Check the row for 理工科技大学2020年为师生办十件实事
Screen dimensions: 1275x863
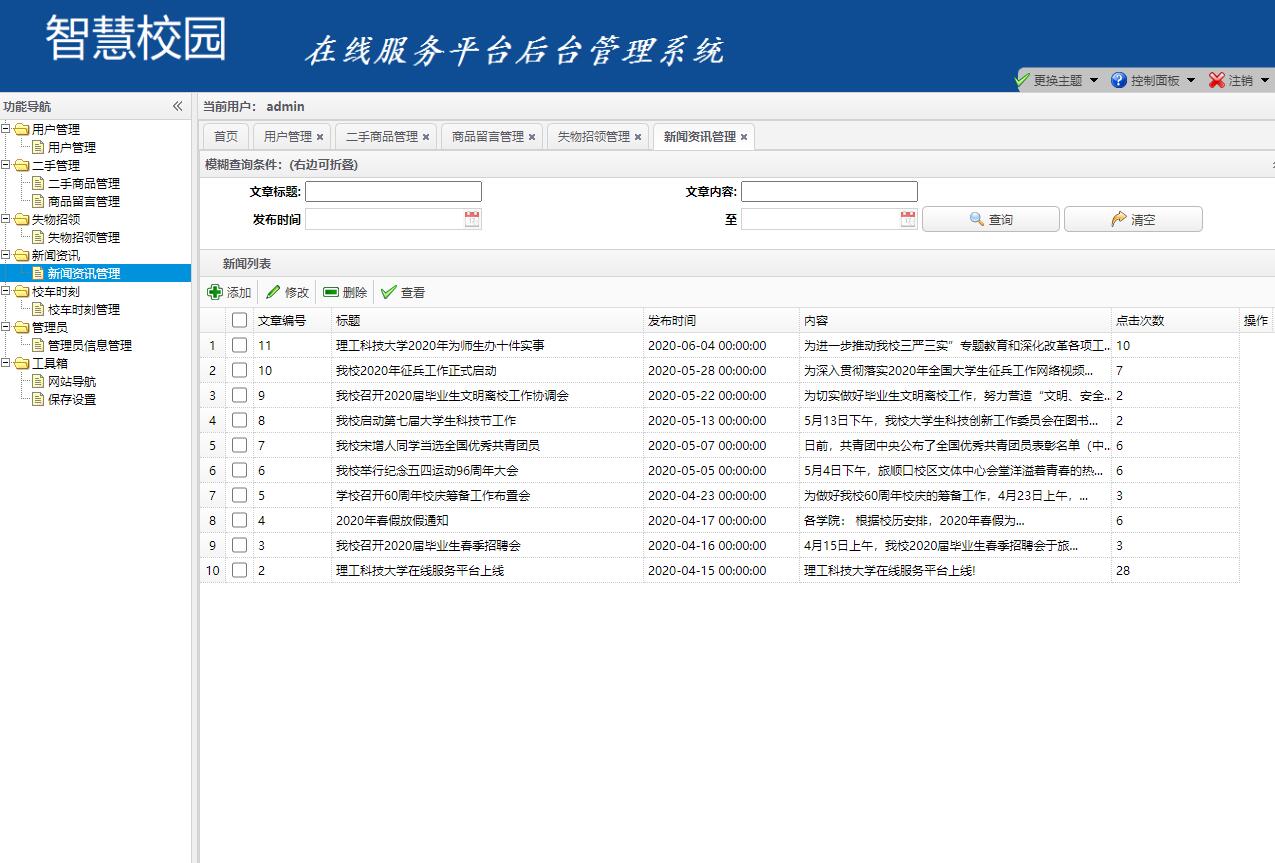239,345
